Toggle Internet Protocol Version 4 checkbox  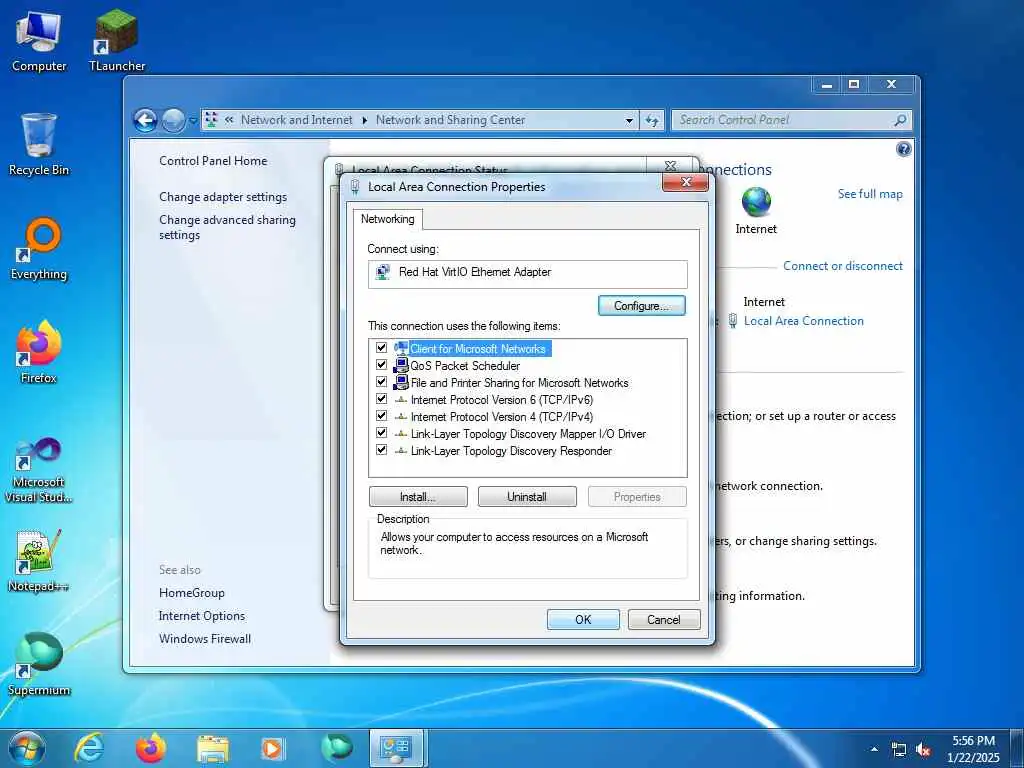click(x=381, y=416)
